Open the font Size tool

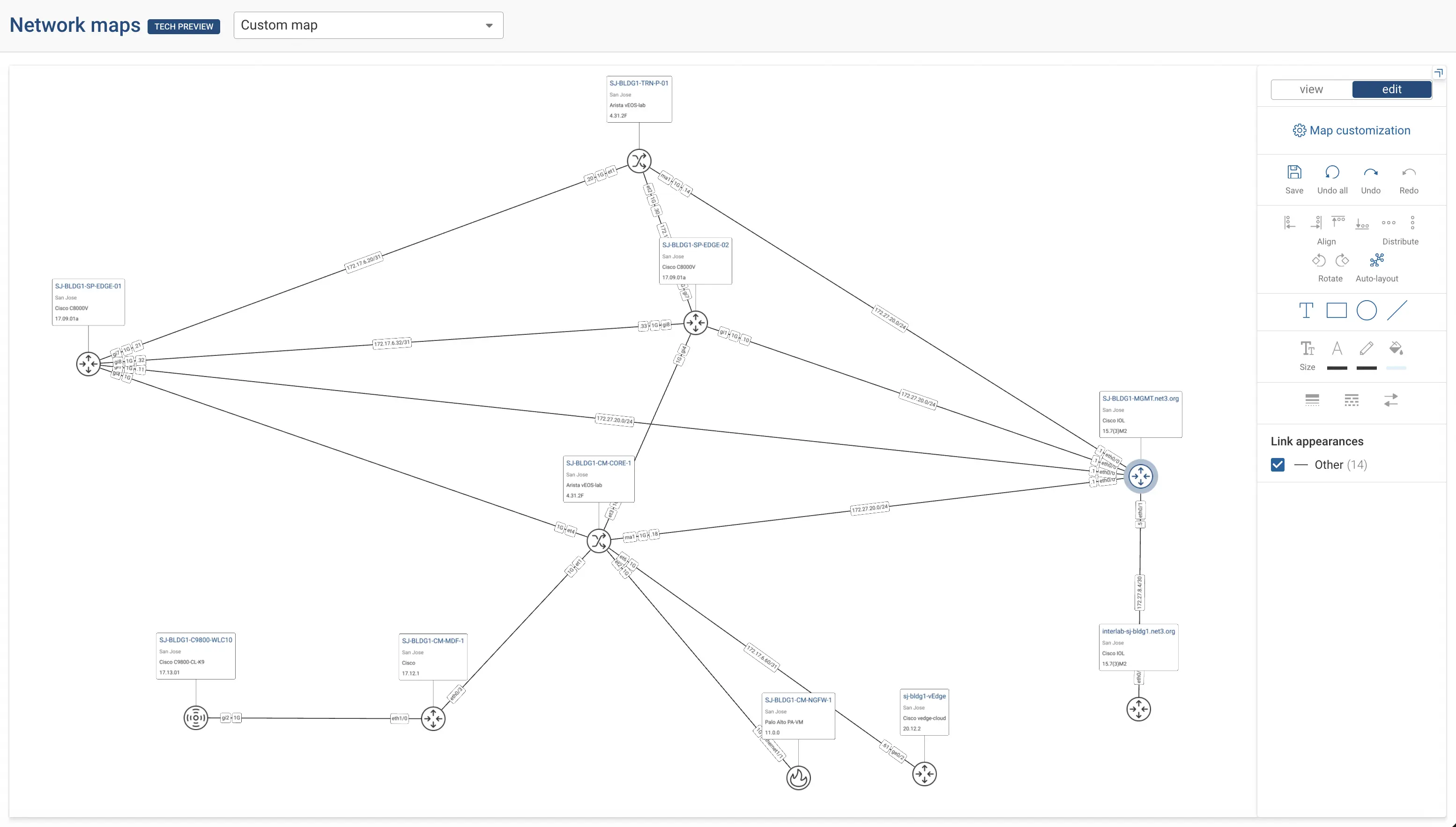pos(1307,348)
